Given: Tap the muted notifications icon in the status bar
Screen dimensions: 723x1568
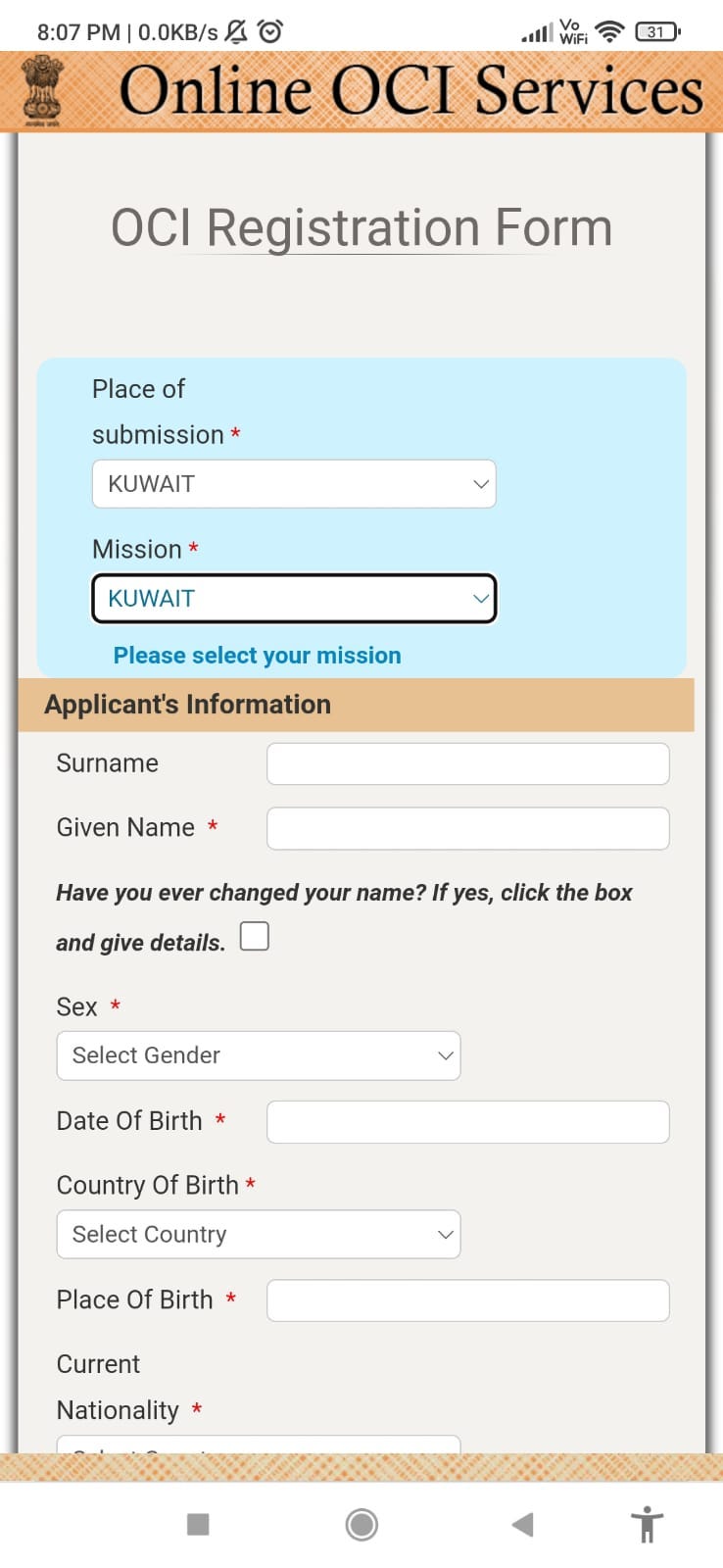Looking at the screenshot, I should click(x=234, y=30).
